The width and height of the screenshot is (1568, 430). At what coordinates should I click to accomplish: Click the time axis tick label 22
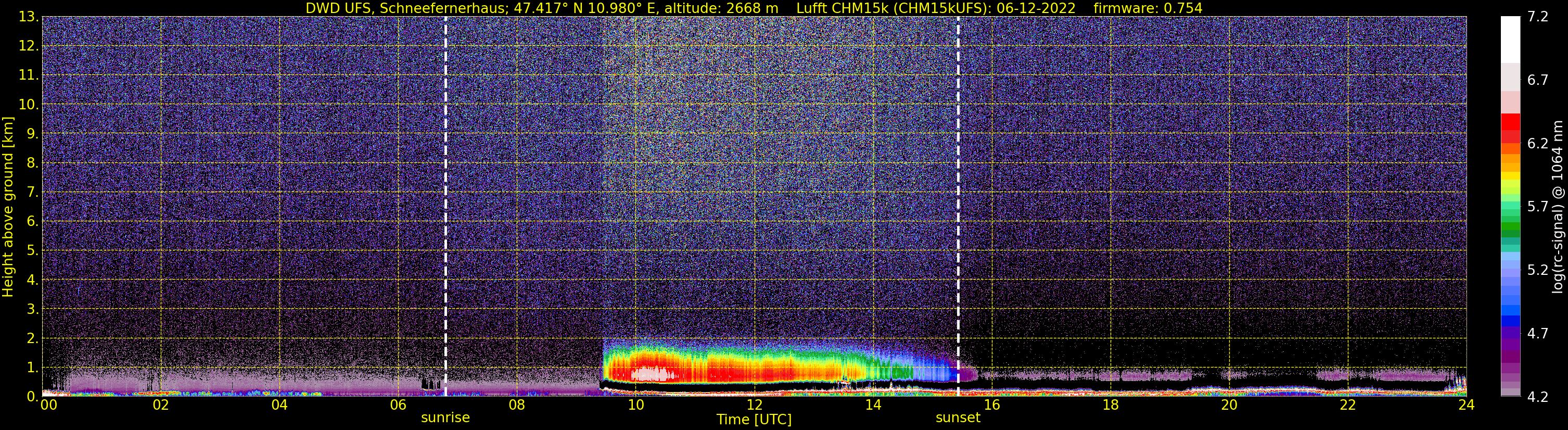pos(1348,406)
